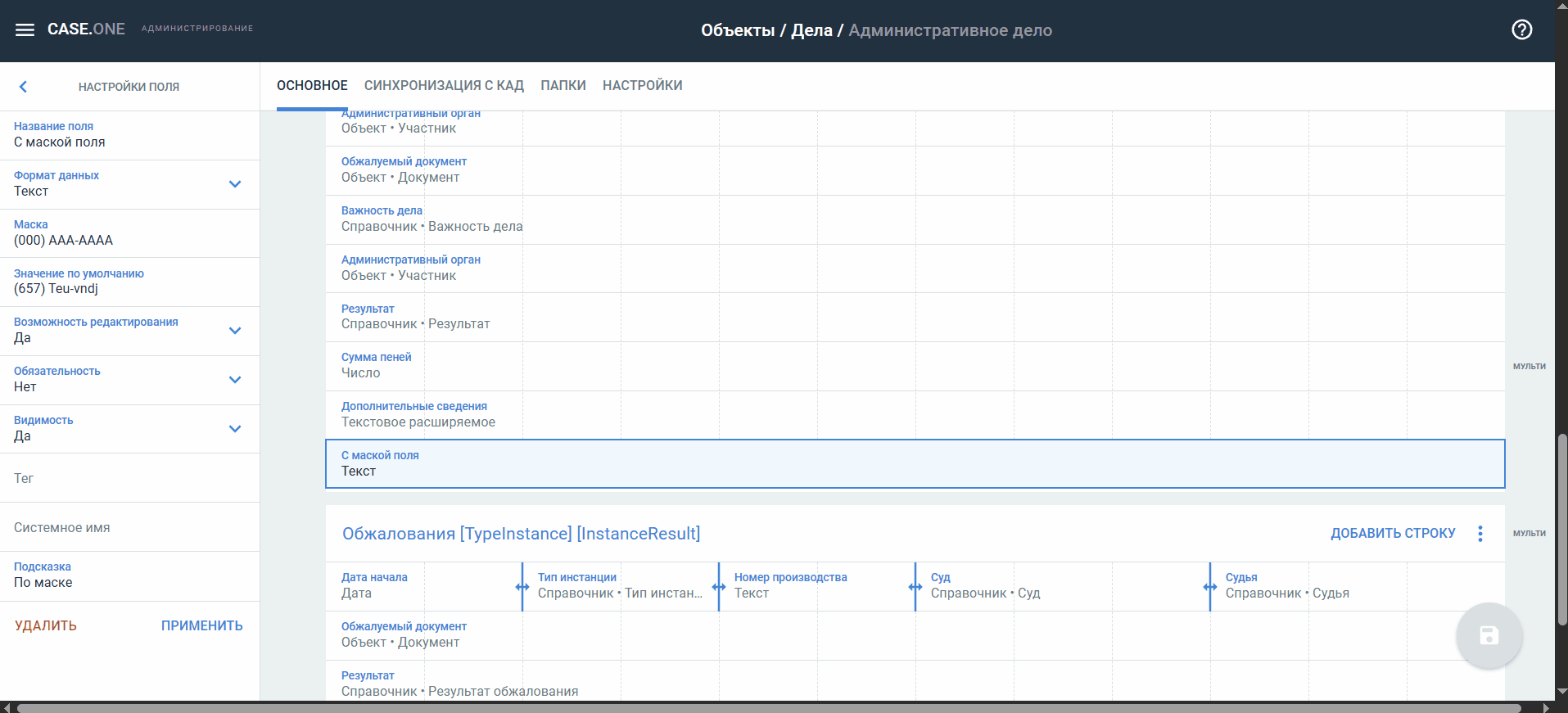Select Важность дела field
The image size is (1568, 713).
click(x=915, y=219)
